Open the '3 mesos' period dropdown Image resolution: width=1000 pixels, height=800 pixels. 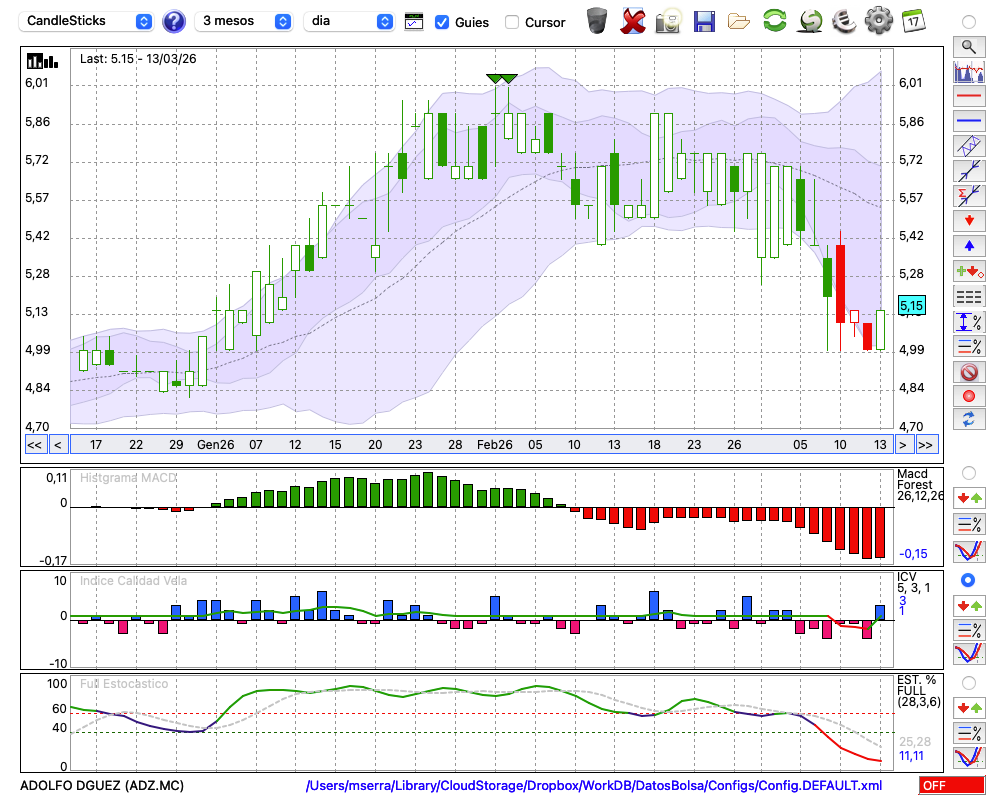pos(243,22)
